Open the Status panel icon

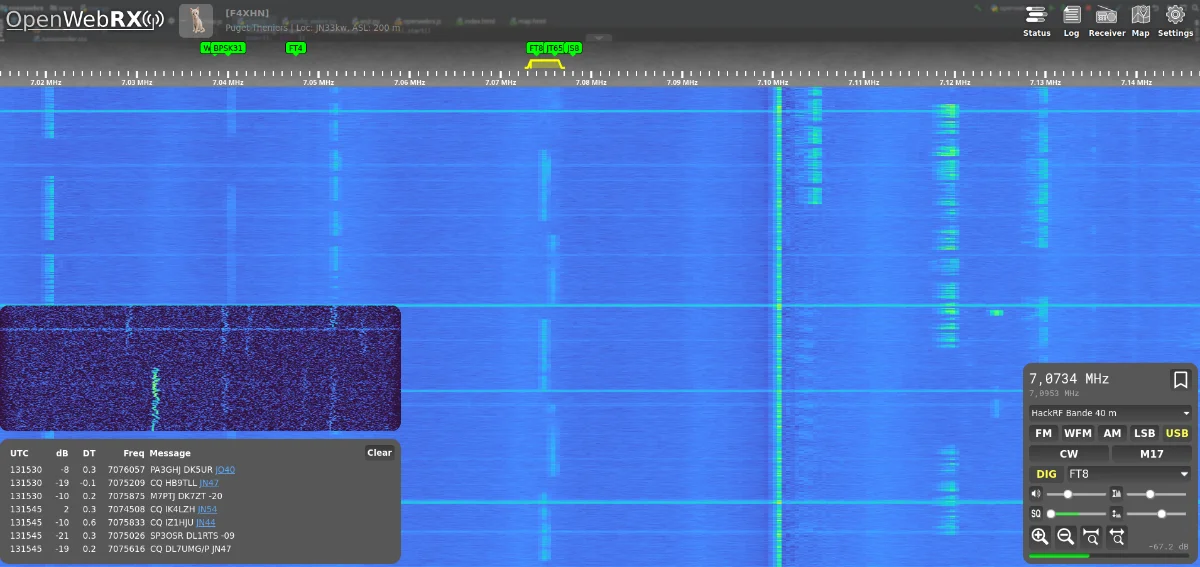[1036, 20]
